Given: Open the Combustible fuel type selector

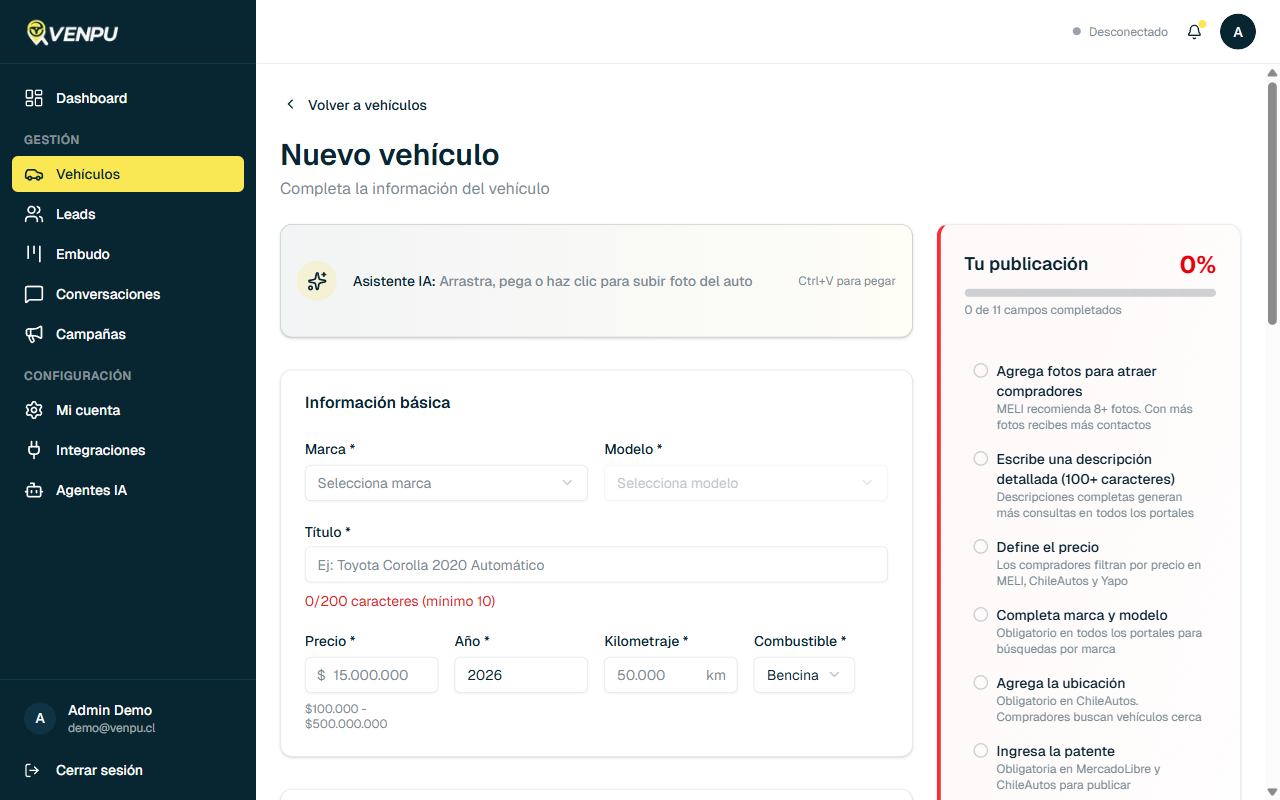Looking at the screenshot, I should [804, 675].
